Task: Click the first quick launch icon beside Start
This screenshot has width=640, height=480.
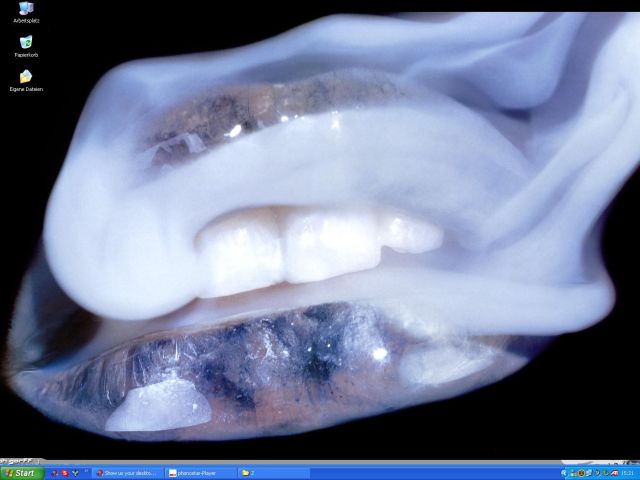Action: click(x=54, y=473)
